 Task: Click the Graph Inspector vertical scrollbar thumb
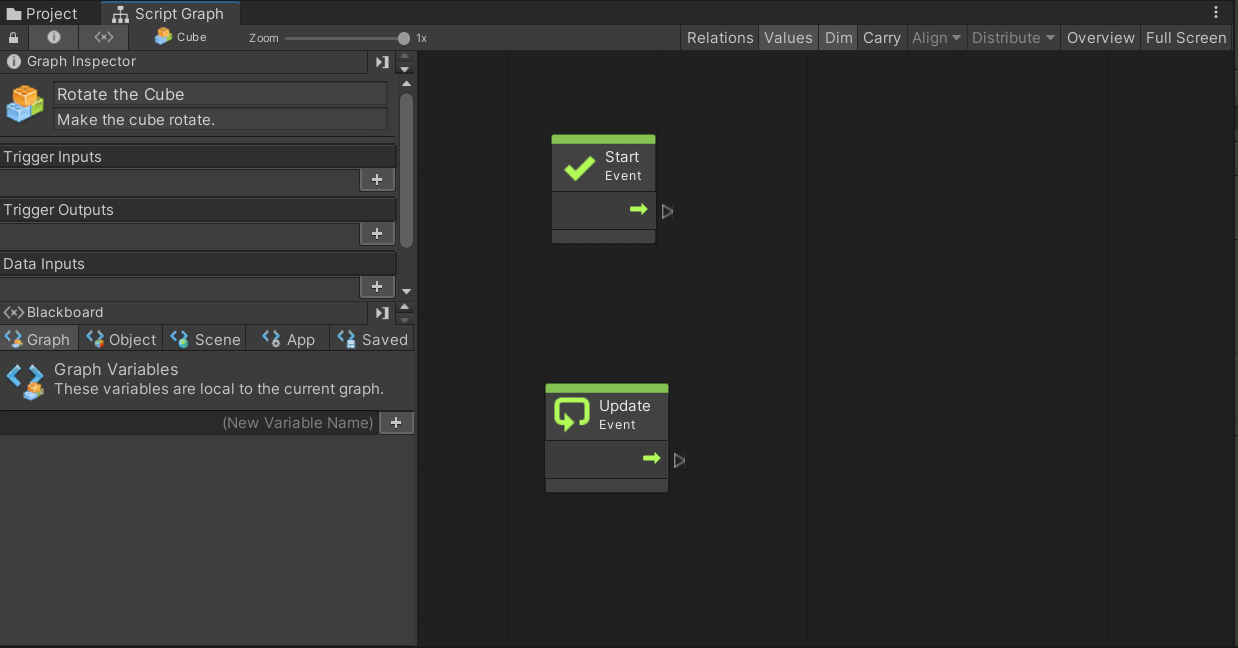(x=406, y=170)
